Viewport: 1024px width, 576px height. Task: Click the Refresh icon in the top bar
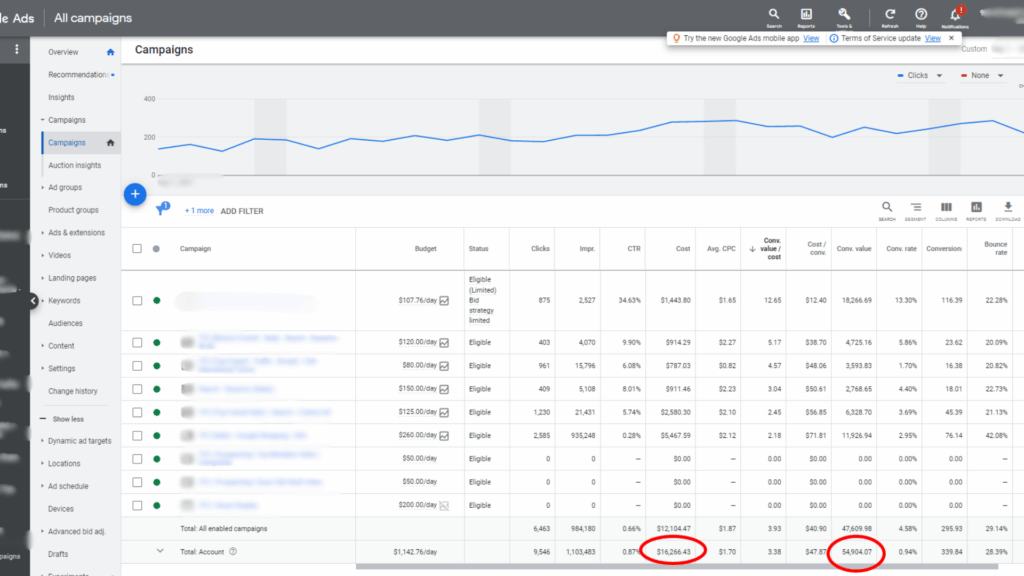point(890,15)
